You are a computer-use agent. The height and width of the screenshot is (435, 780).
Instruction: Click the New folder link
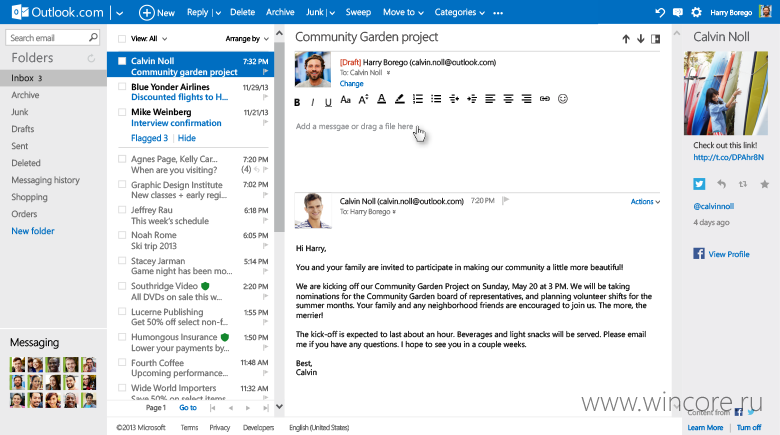click(x=33, y=231)
